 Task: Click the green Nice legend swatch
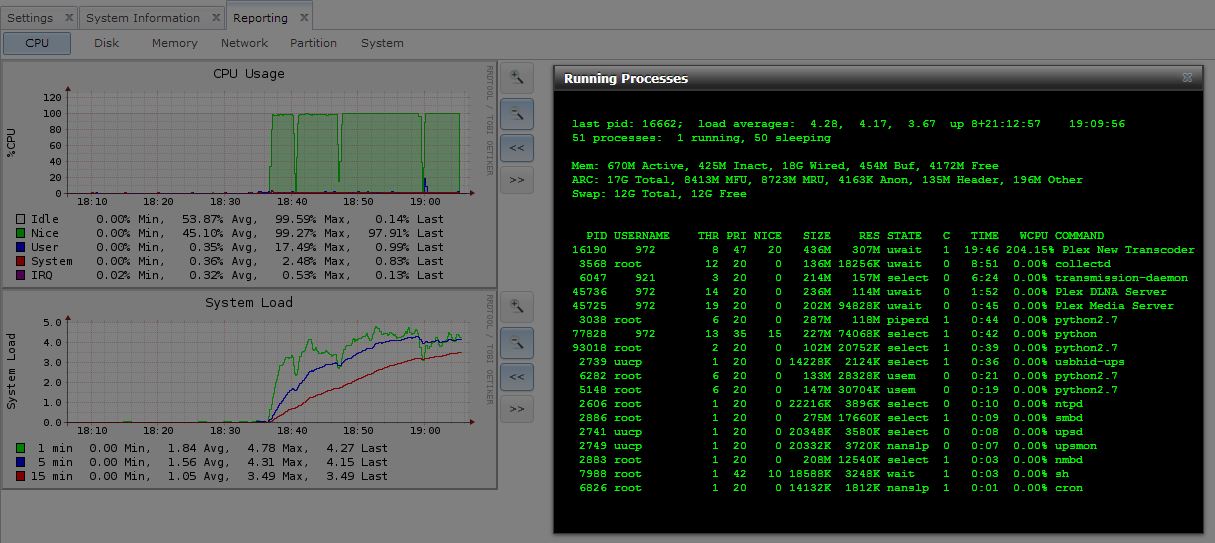21,233
